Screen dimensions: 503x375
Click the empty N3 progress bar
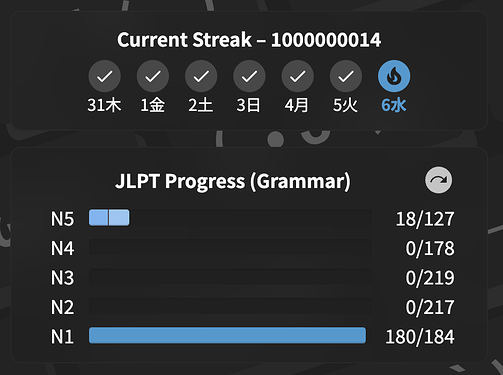coord(230,277)
